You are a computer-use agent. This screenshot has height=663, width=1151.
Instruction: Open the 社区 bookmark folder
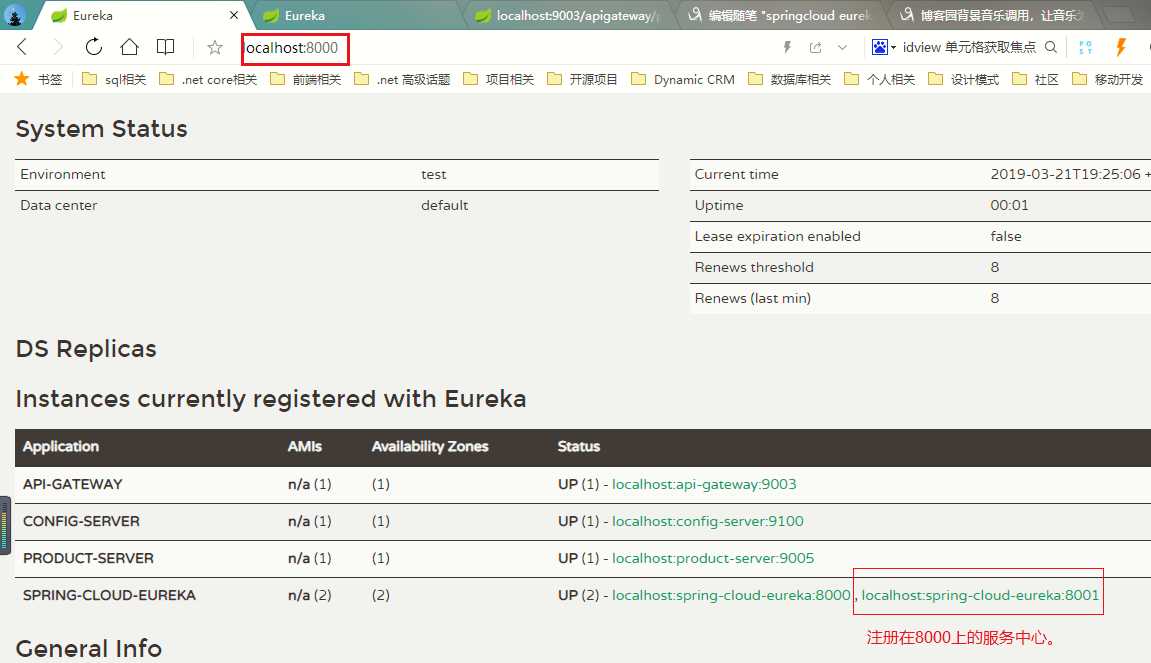(x=1035, y=79)
